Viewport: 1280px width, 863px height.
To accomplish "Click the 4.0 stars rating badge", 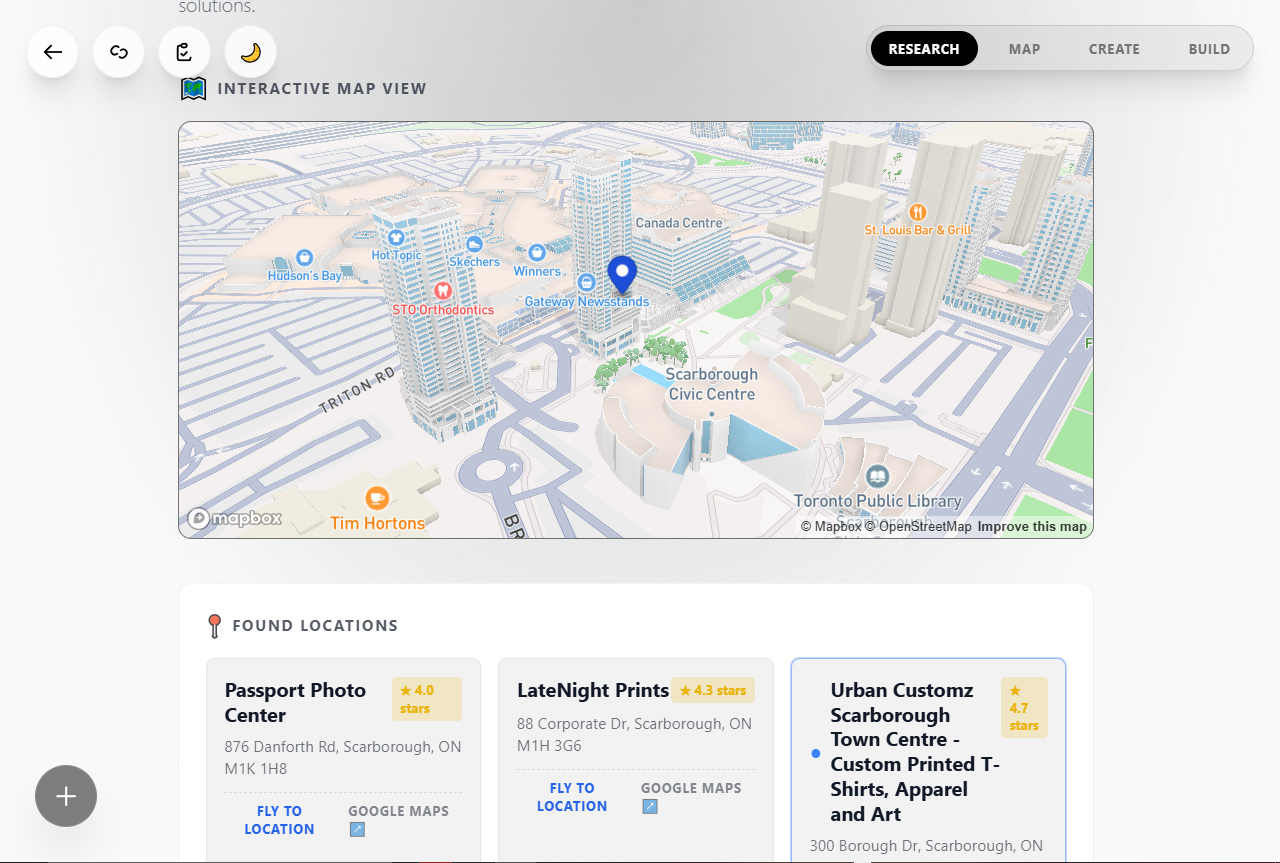I will [427, 699].
